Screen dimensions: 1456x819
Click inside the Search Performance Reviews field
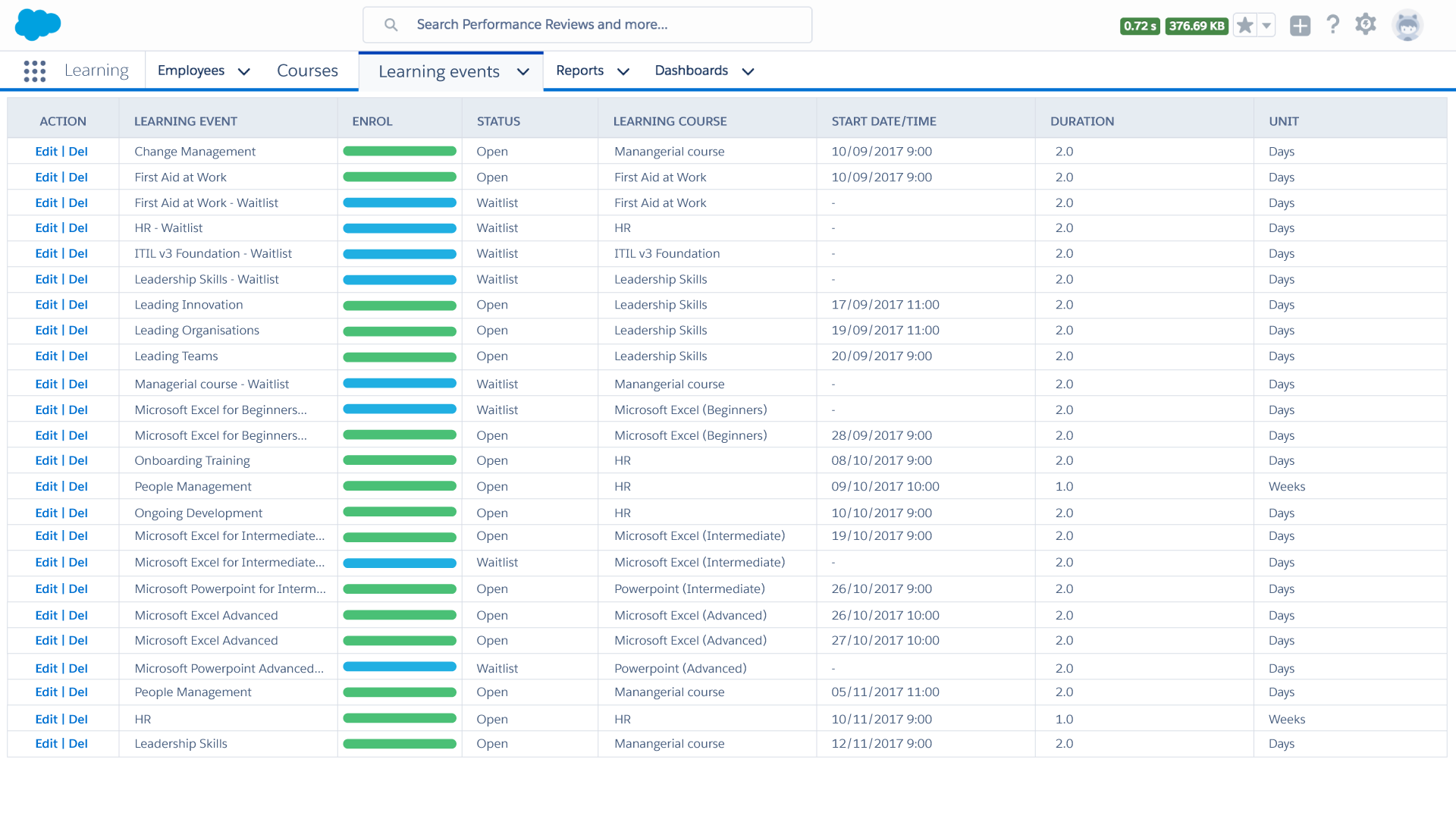(588, 24)
